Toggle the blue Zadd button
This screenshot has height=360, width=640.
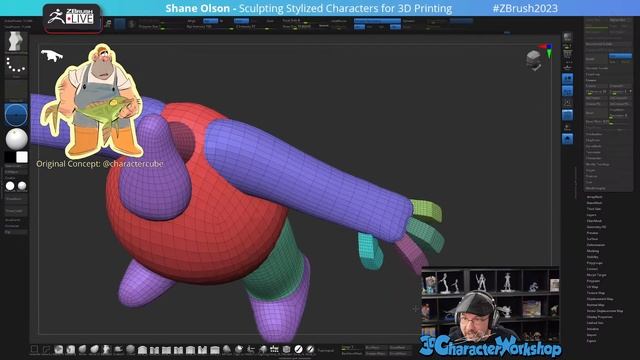click(x=241, y=21)
